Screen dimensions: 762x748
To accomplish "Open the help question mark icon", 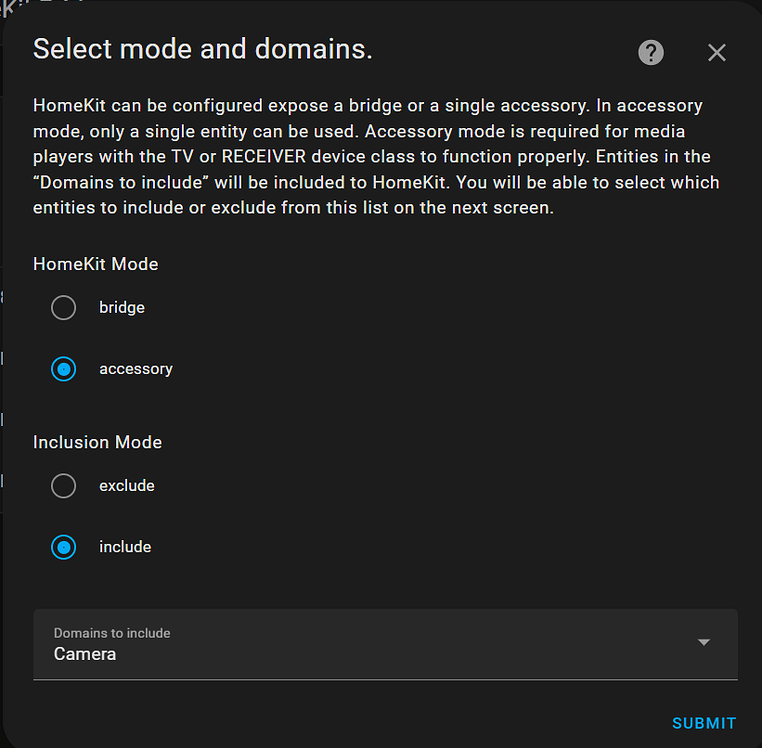I will [x=651, y=53].
